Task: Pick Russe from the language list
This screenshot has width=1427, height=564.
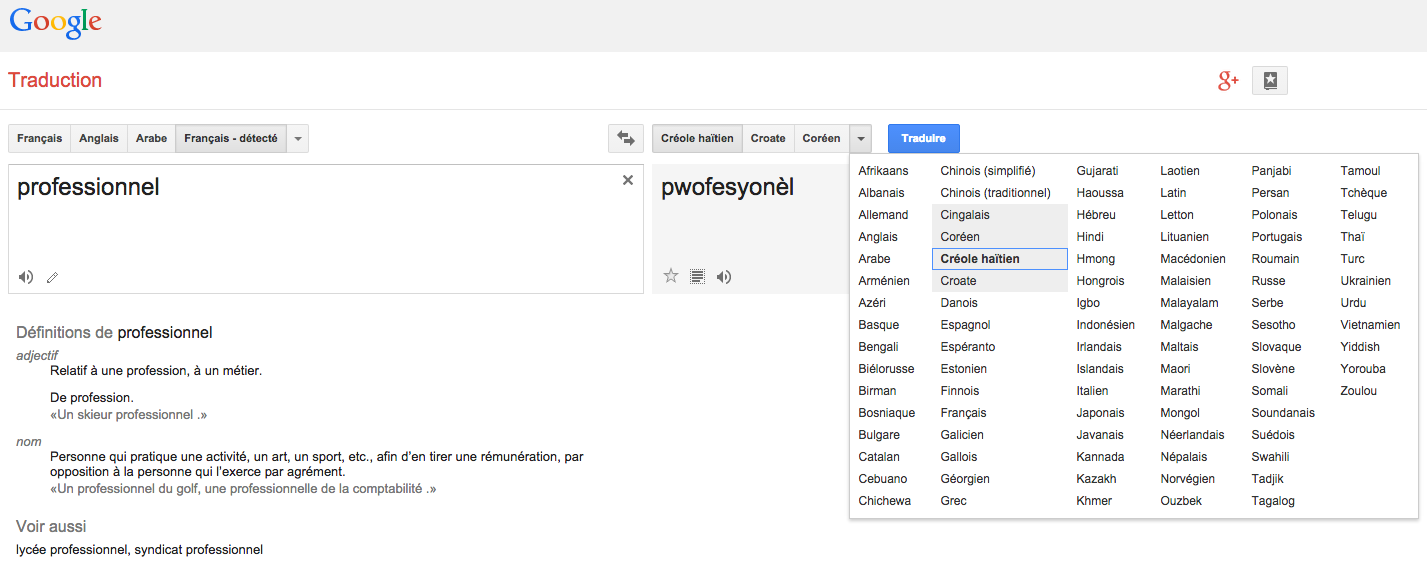Action: [1268, 281]
